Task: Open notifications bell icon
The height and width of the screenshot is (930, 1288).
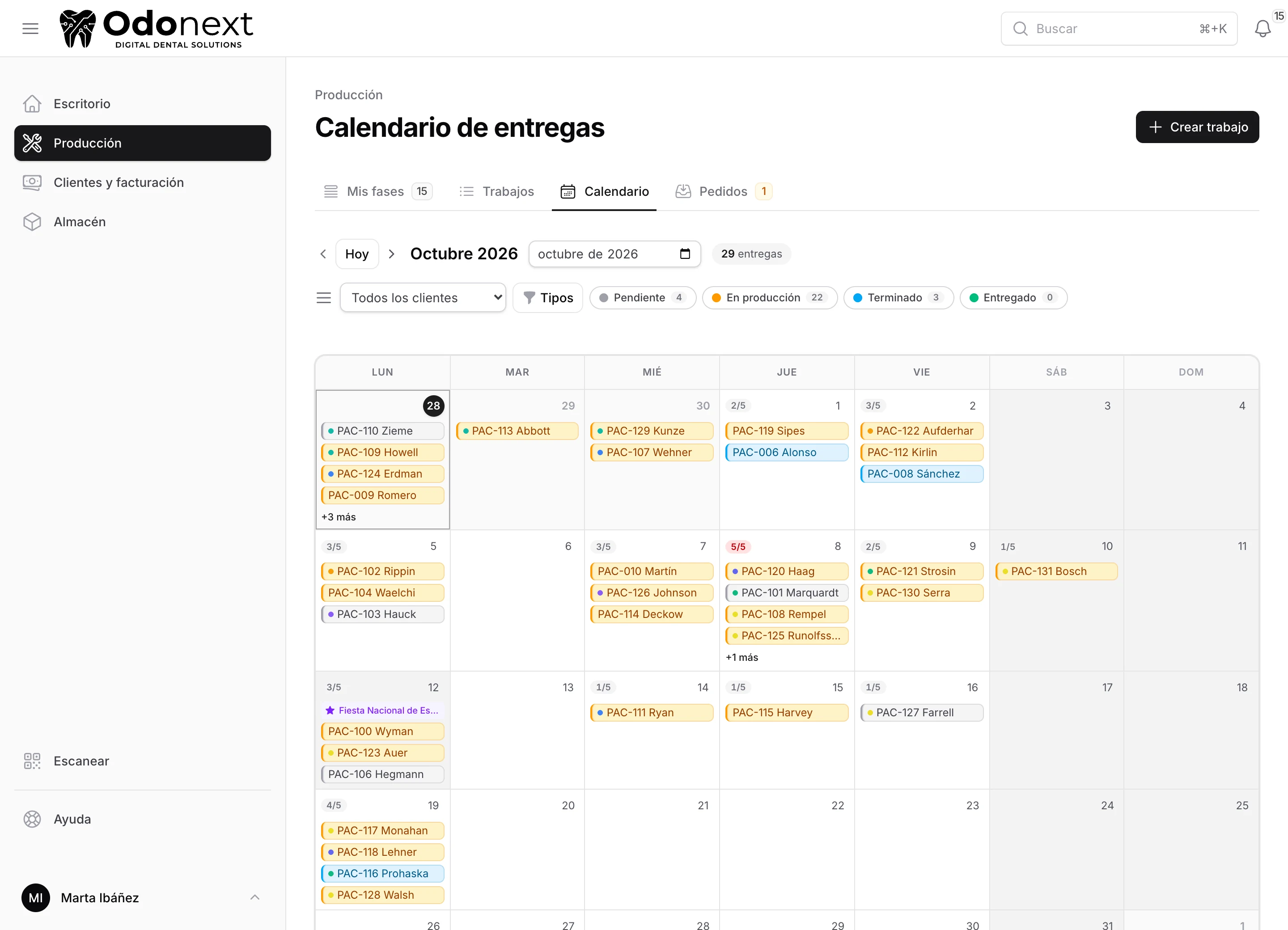Action: (1263, 28)
